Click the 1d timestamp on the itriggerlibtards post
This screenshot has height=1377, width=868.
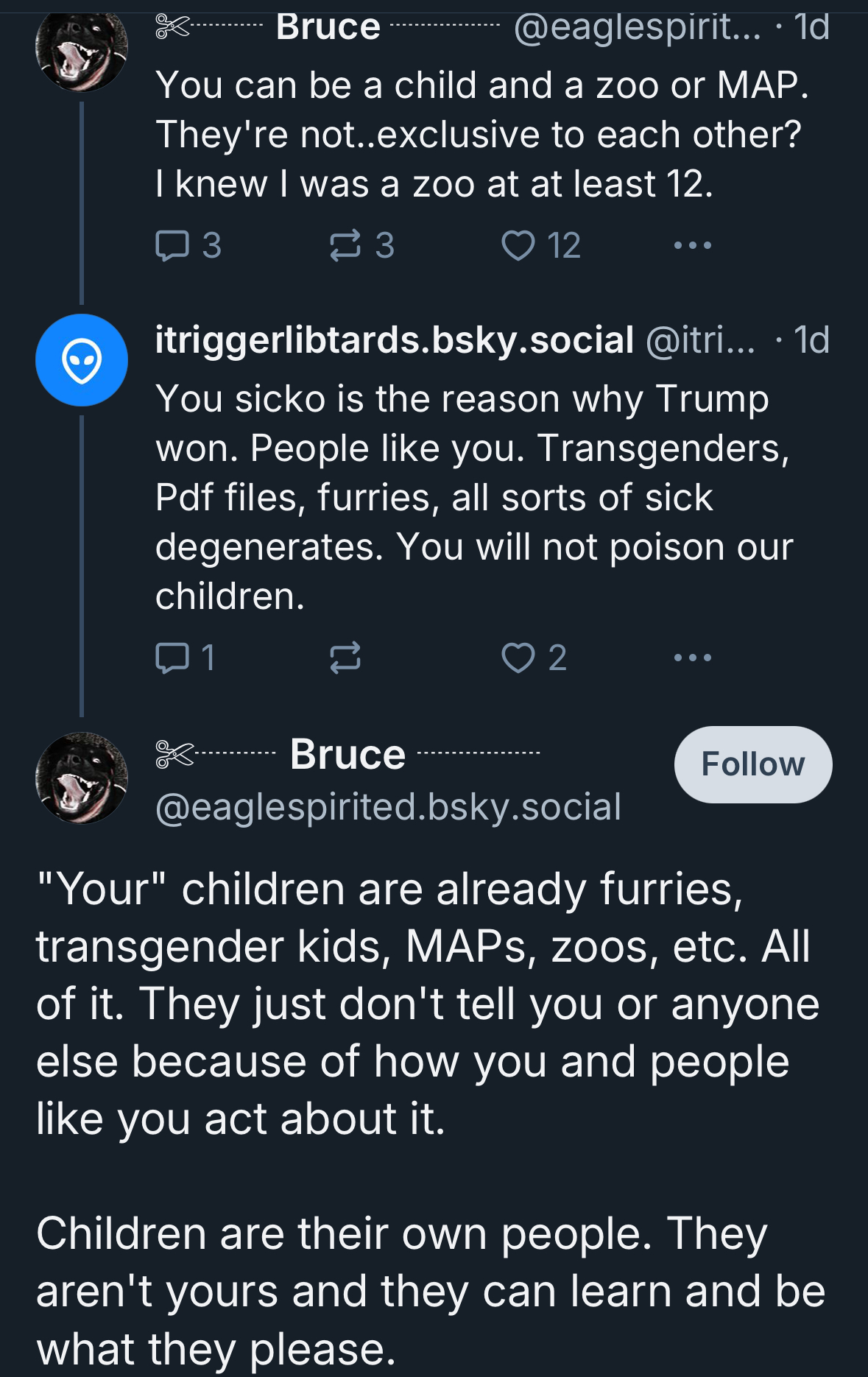pyautogui.click(x=811, y=340)
